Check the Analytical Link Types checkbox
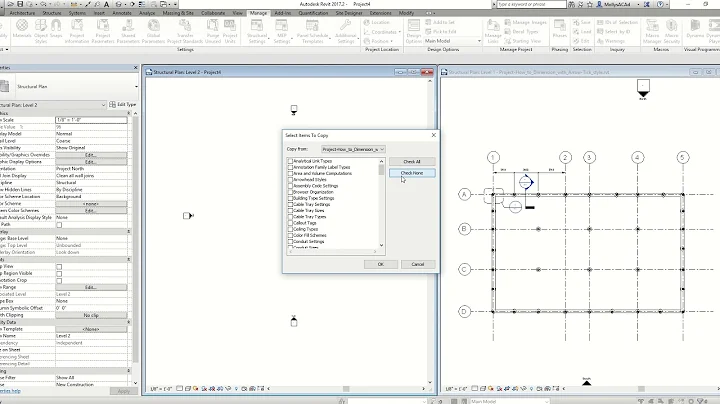Image resolution: width=720 pixels, height=404 pixels. point(290,161)
